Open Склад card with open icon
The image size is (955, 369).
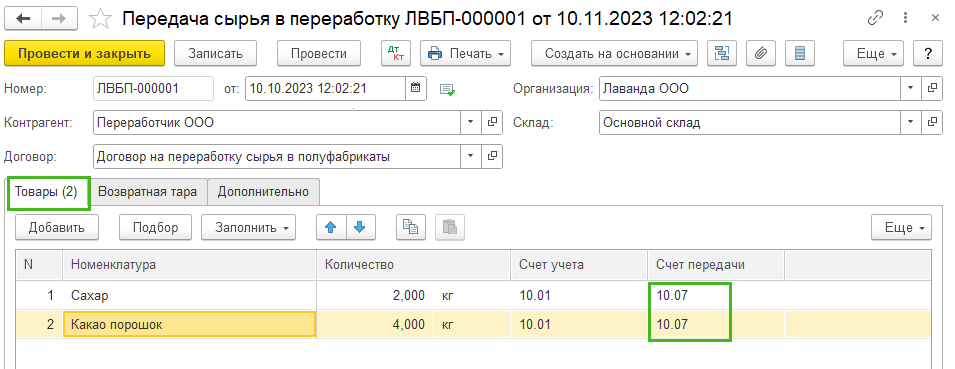[932, 122]
